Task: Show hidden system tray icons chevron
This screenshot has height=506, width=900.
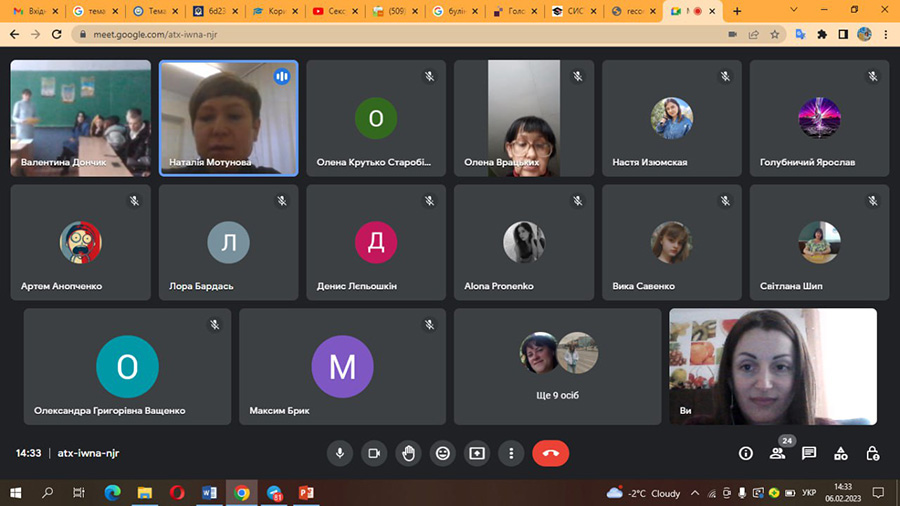Action: pos(695,493)
